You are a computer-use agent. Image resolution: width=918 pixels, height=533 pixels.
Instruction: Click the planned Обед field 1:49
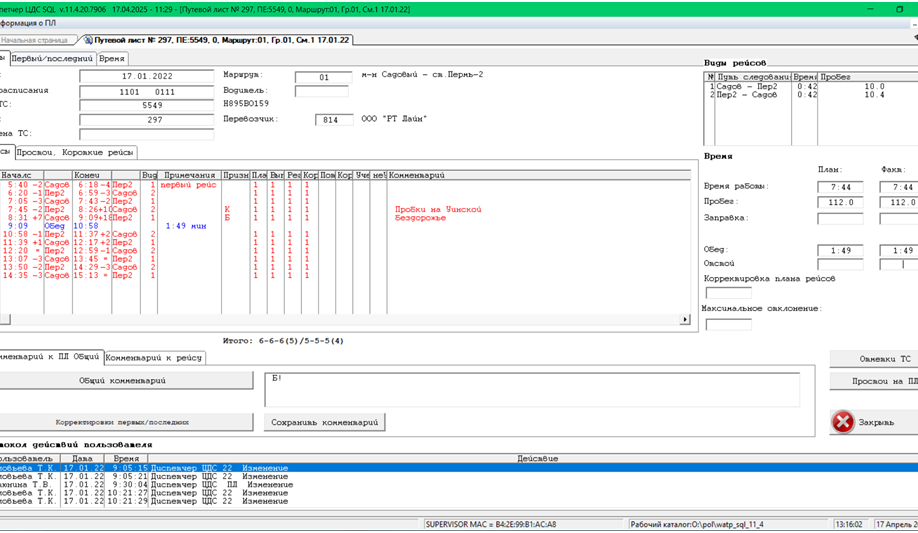tap(840, 251)
